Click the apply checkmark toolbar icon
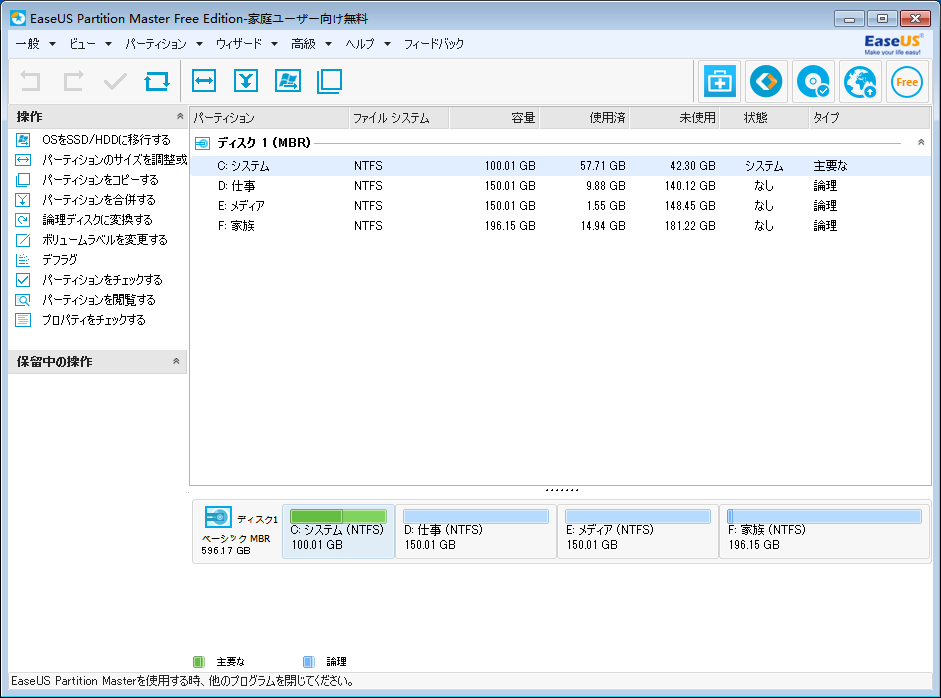This screenshot has width=941, height=698. 115,81
